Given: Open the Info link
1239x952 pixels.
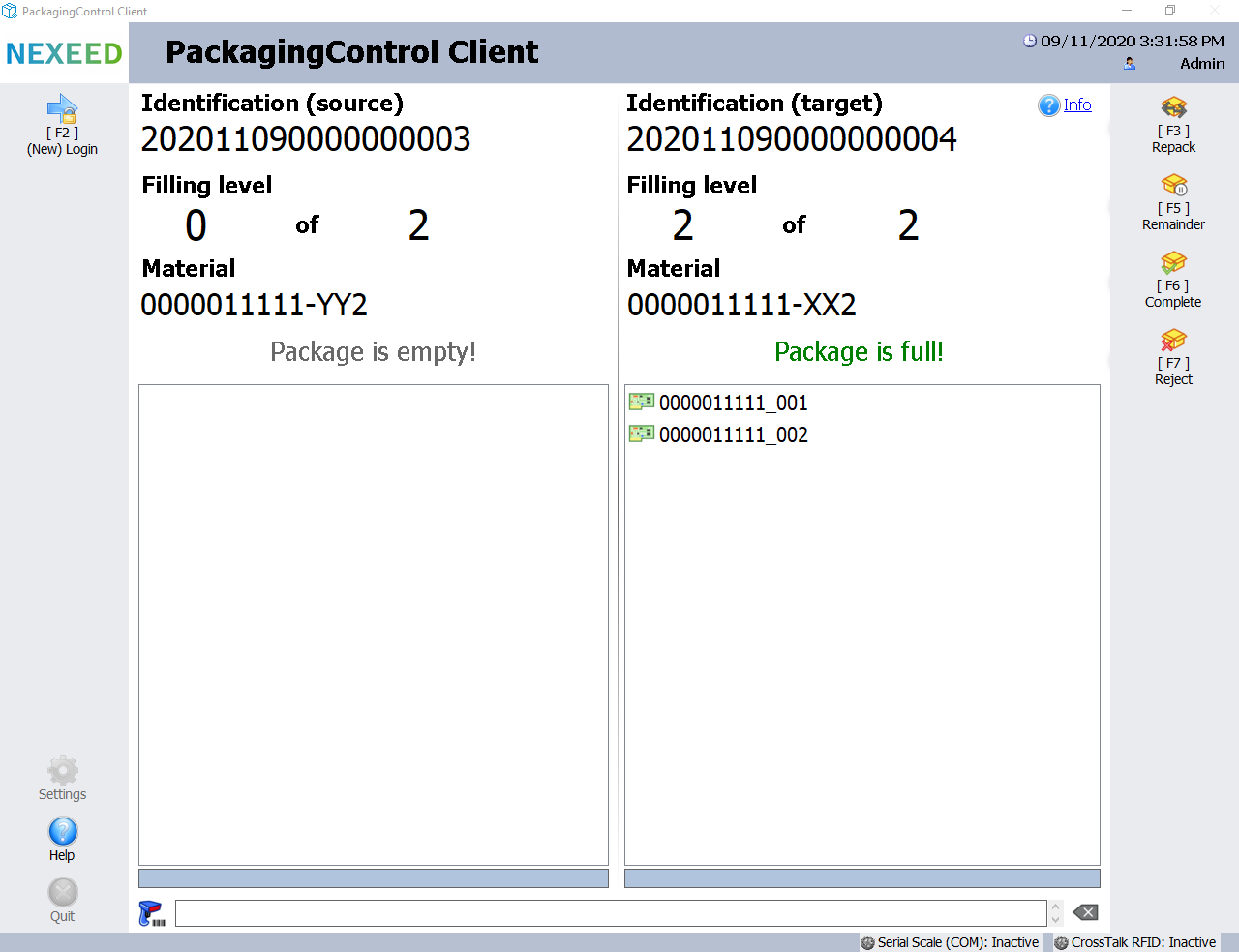Looking at the screenshot, I should click(1077, 105).
